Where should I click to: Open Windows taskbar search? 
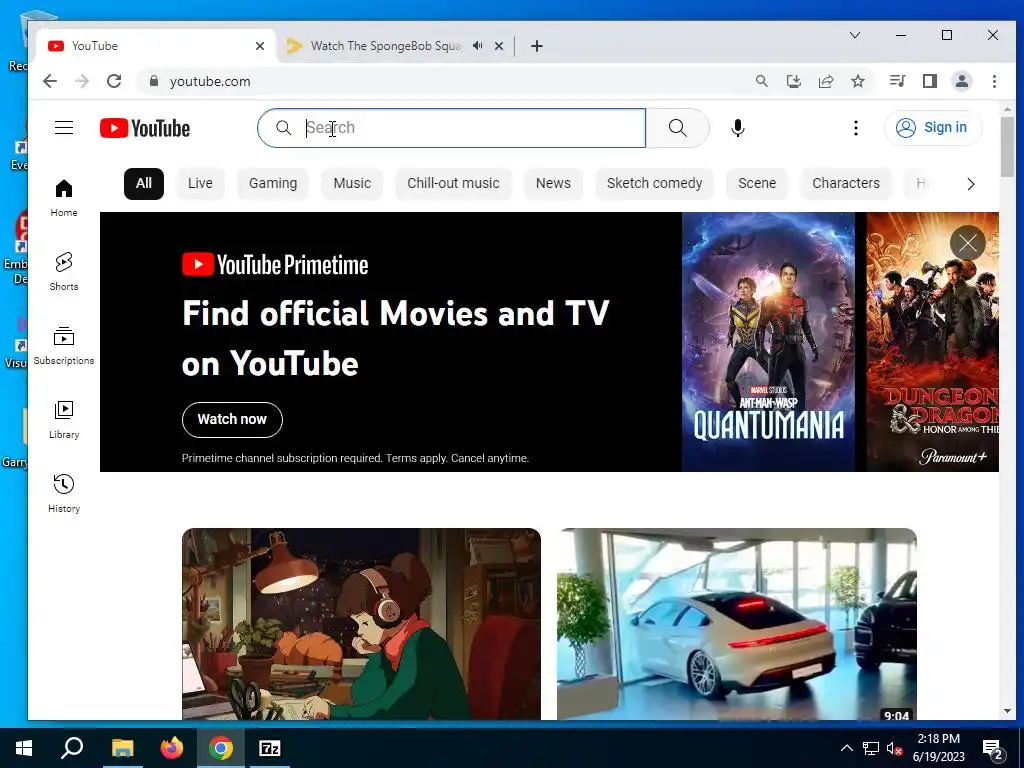coord(72,748)
